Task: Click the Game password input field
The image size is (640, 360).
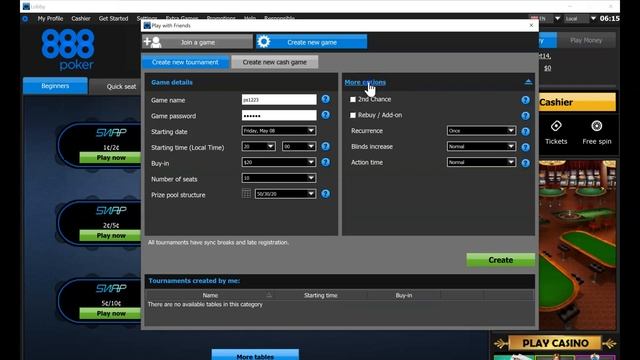Action: (279, 116)
